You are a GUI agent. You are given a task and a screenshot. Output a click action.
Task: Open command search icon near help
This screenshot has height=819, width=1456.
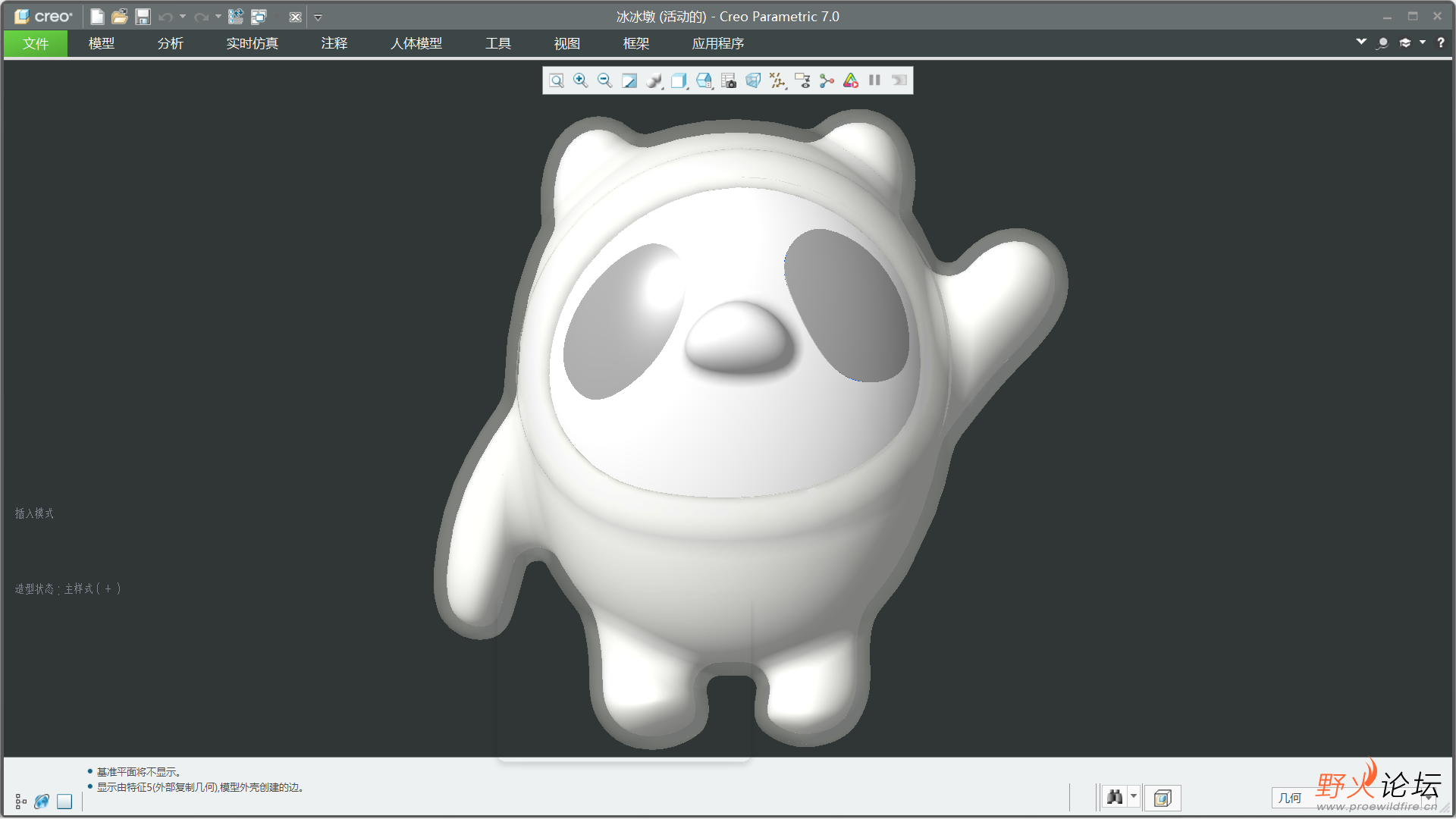point(1382,43)
